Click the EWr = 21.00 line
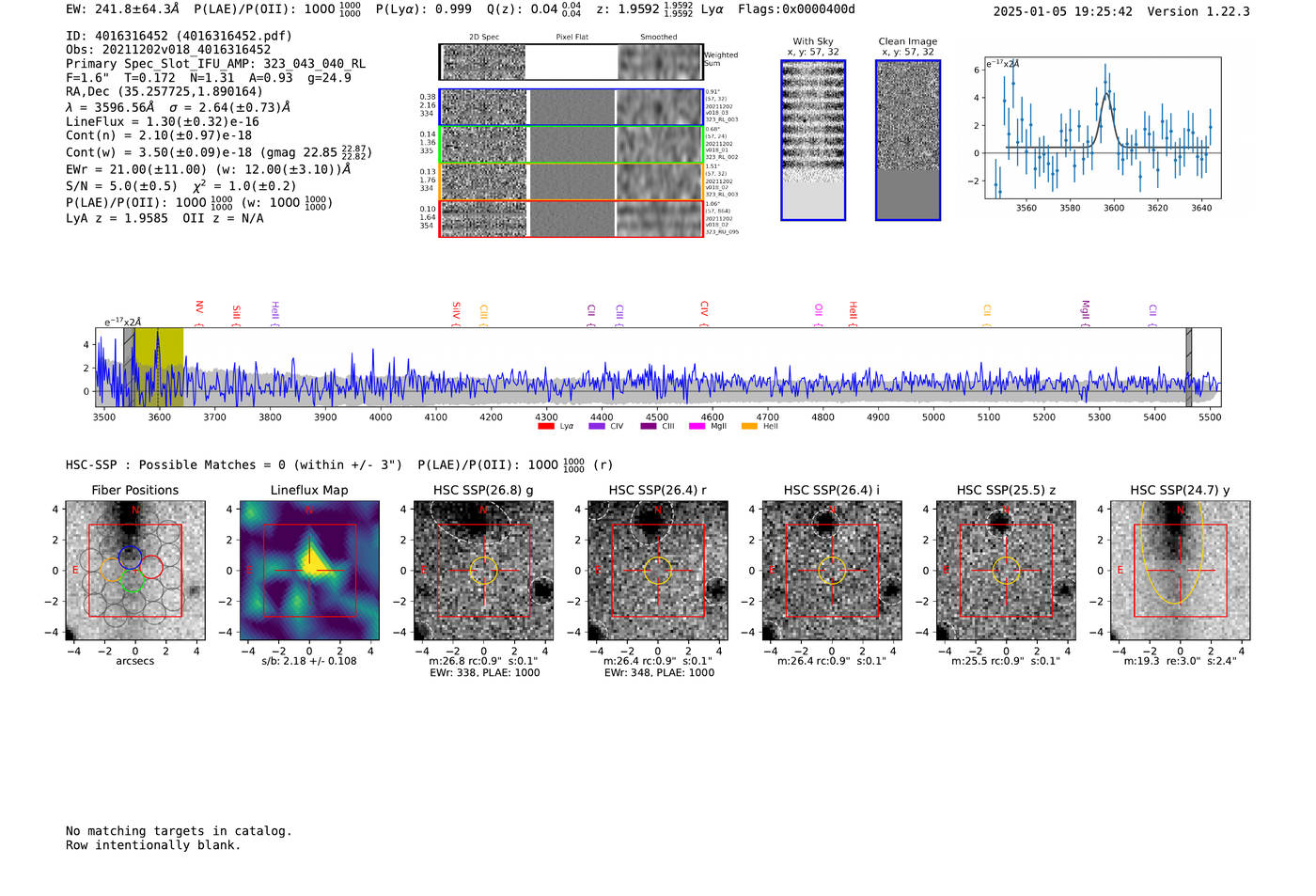The width and height of the screenshot is (1316, 896). [x=208, y=169]
